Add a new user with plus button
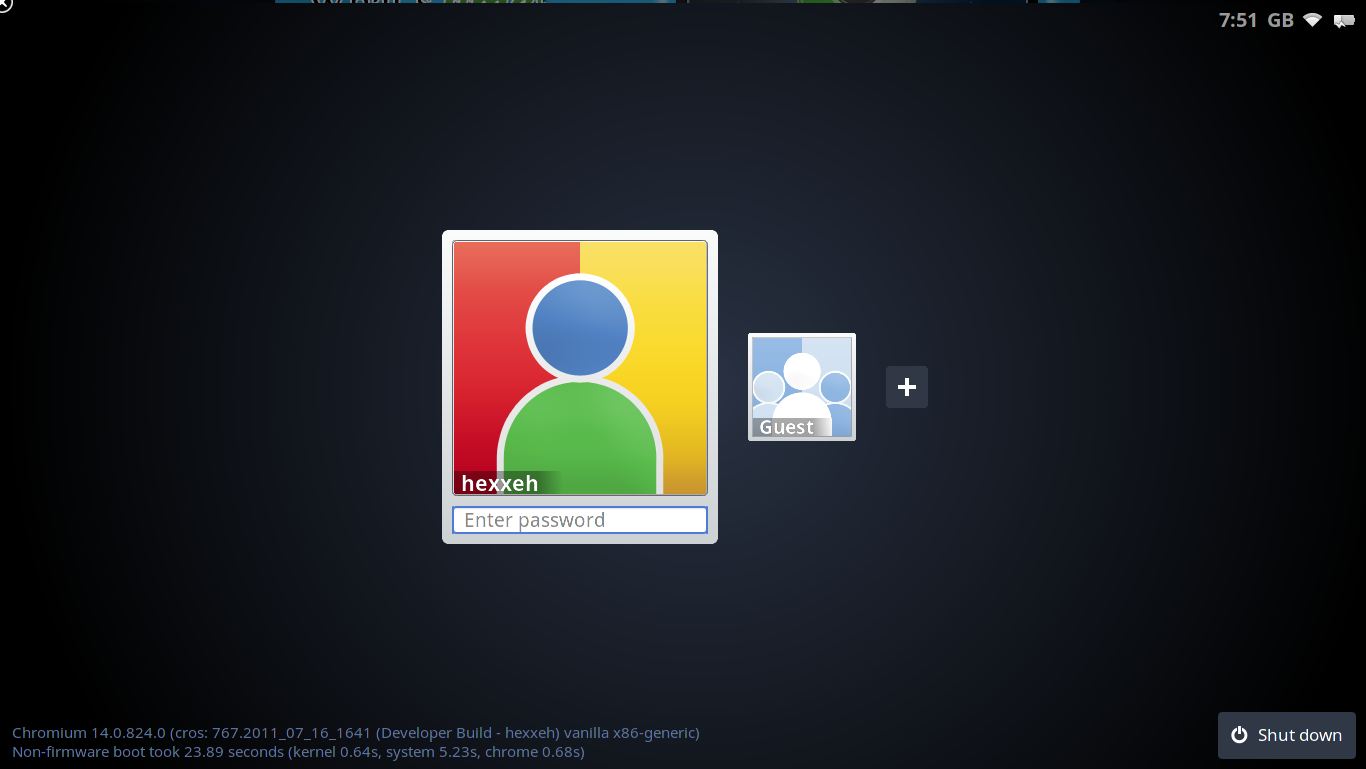 (x=907, y=387)
